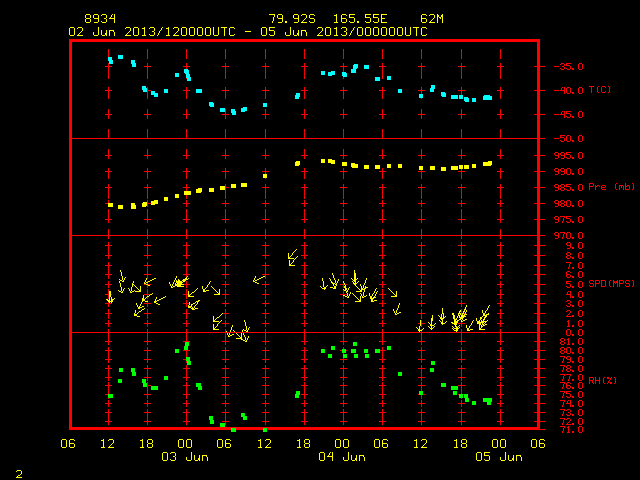Viewport: 640px width, 480px height.
Task: Click the date range header text
Action: pos(248,32)
